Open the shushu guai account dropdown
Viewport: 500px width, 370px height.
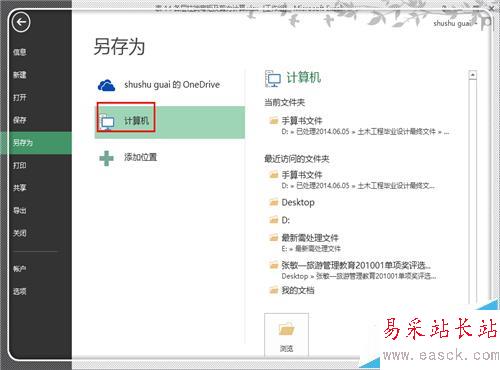coord(455,23)
